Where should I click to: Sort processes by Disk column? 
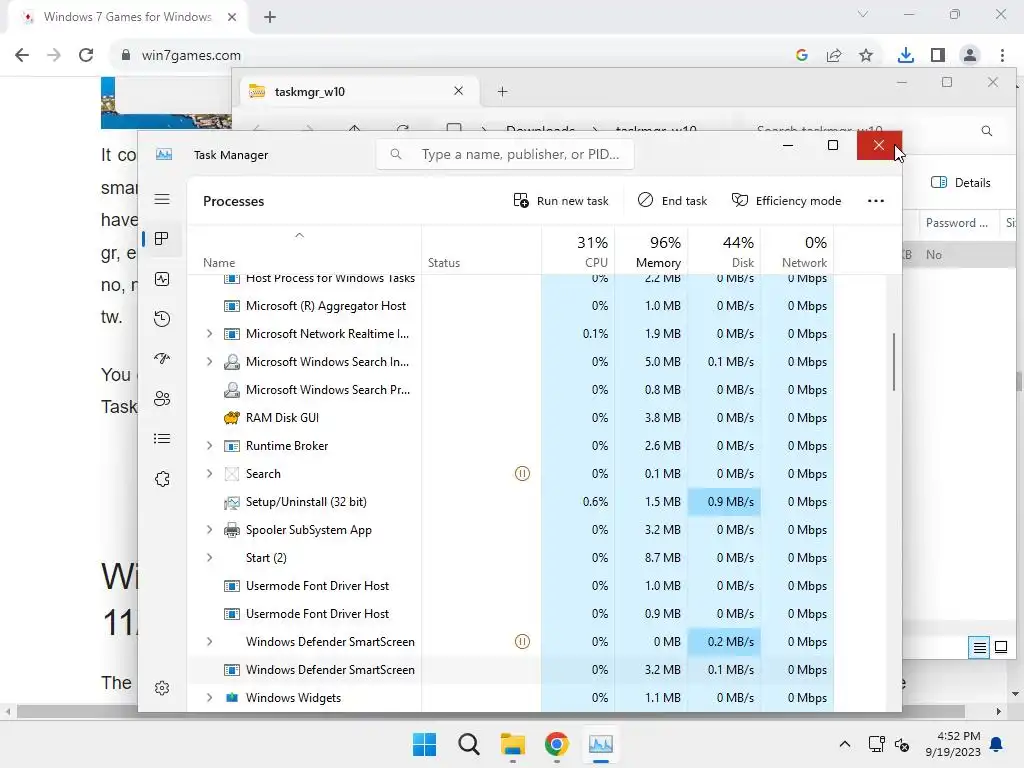[724, 251]
